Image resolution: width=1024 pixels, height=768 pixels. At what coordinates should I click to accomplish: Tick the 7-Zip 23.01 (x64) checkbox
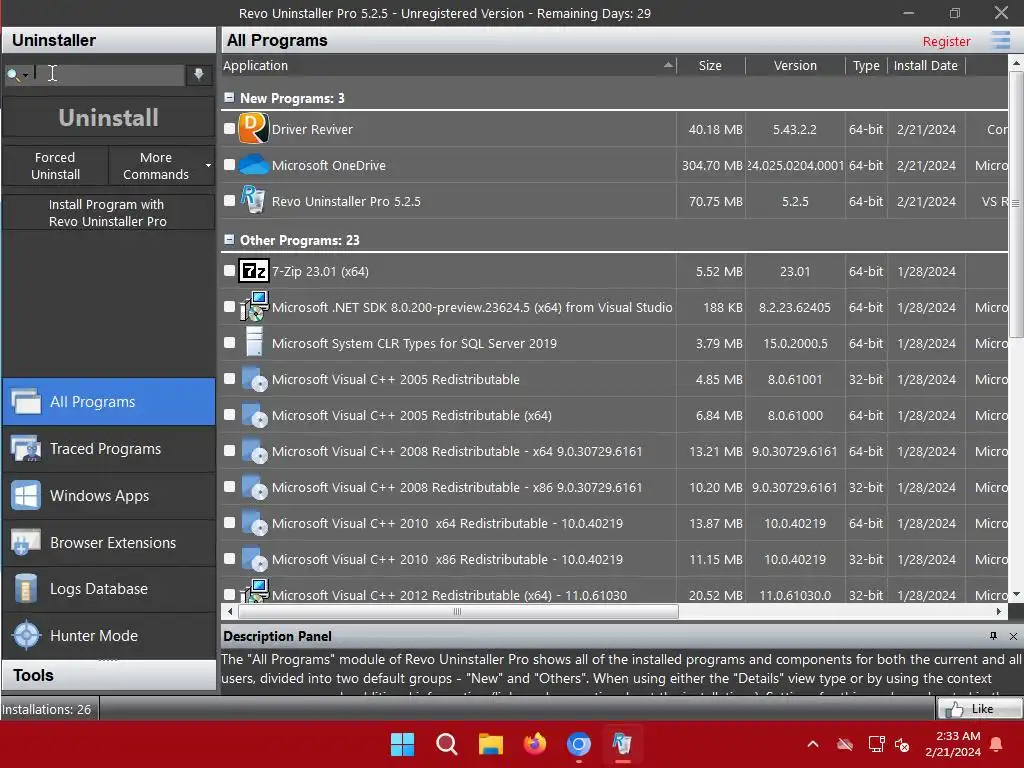pos(229,270)
